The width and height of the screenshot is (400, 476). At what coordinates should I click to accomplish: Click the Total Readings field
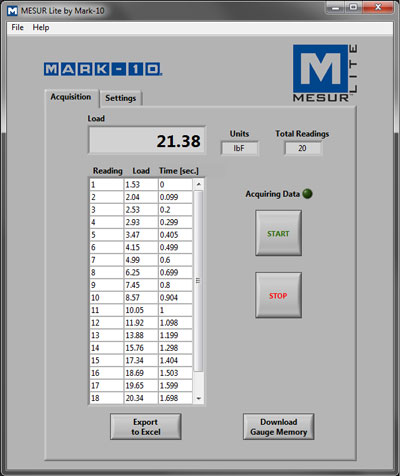(x=303, y=148)
